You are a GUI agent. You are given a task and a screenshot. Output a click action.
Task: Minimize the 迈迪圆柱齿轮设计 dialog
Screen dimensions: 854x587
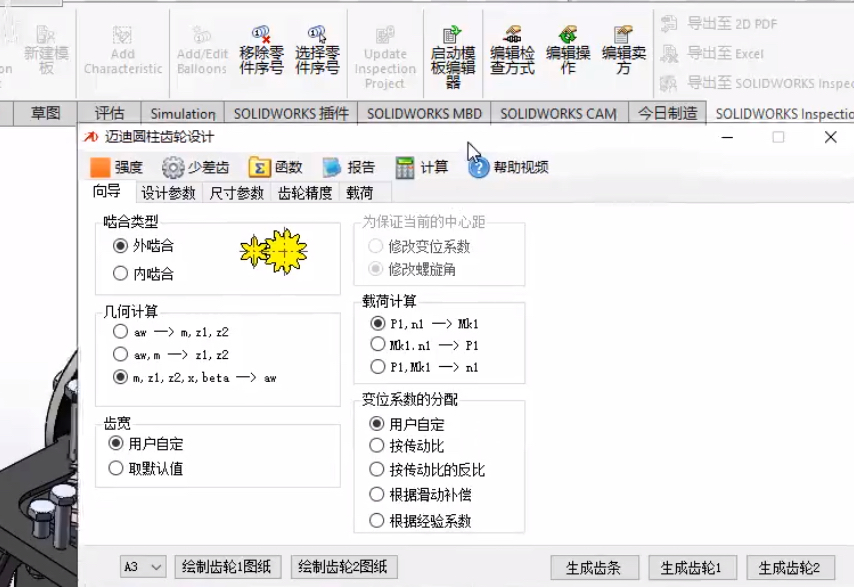pos(727,137)
